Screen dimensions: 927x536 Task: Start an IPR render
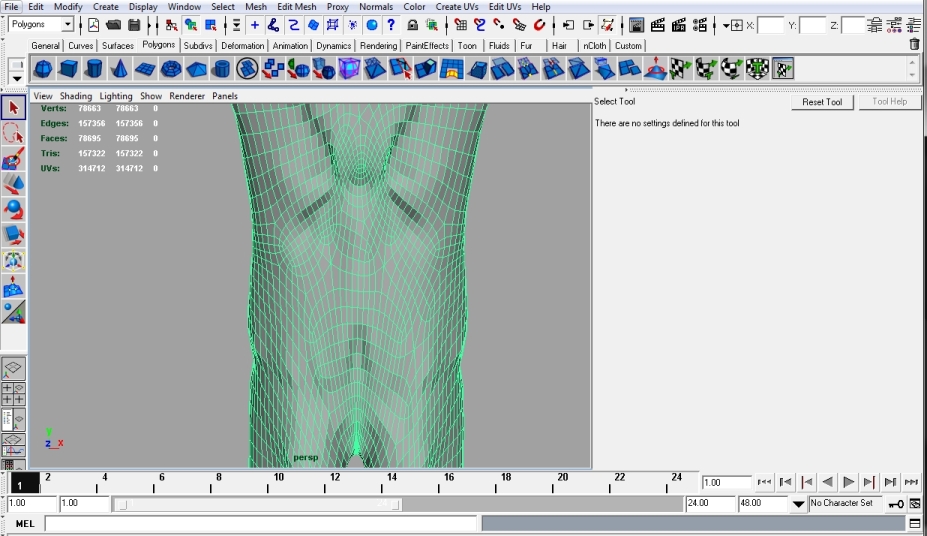click(679, 25)
